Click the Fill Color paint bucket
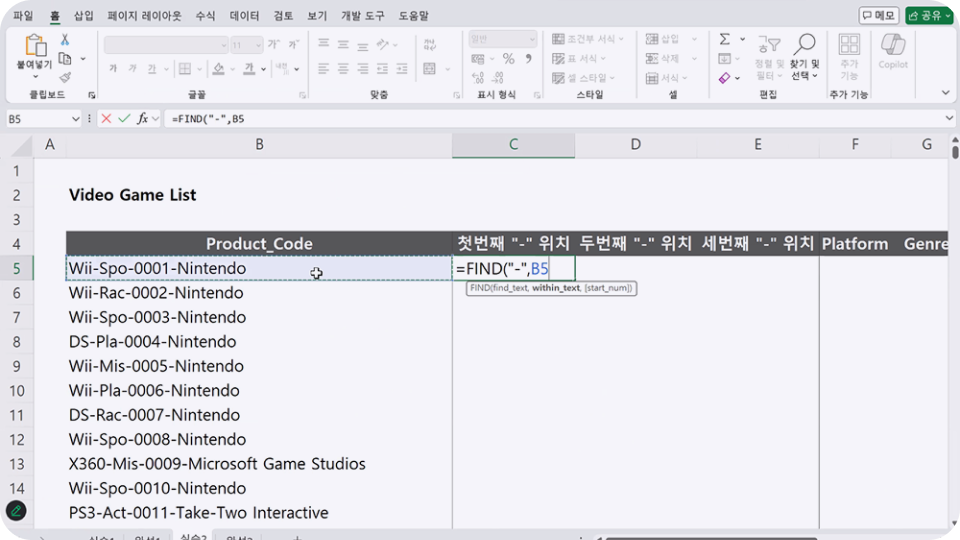The width and height of the screenshot is (960, 540). click(x=219, y=69)
